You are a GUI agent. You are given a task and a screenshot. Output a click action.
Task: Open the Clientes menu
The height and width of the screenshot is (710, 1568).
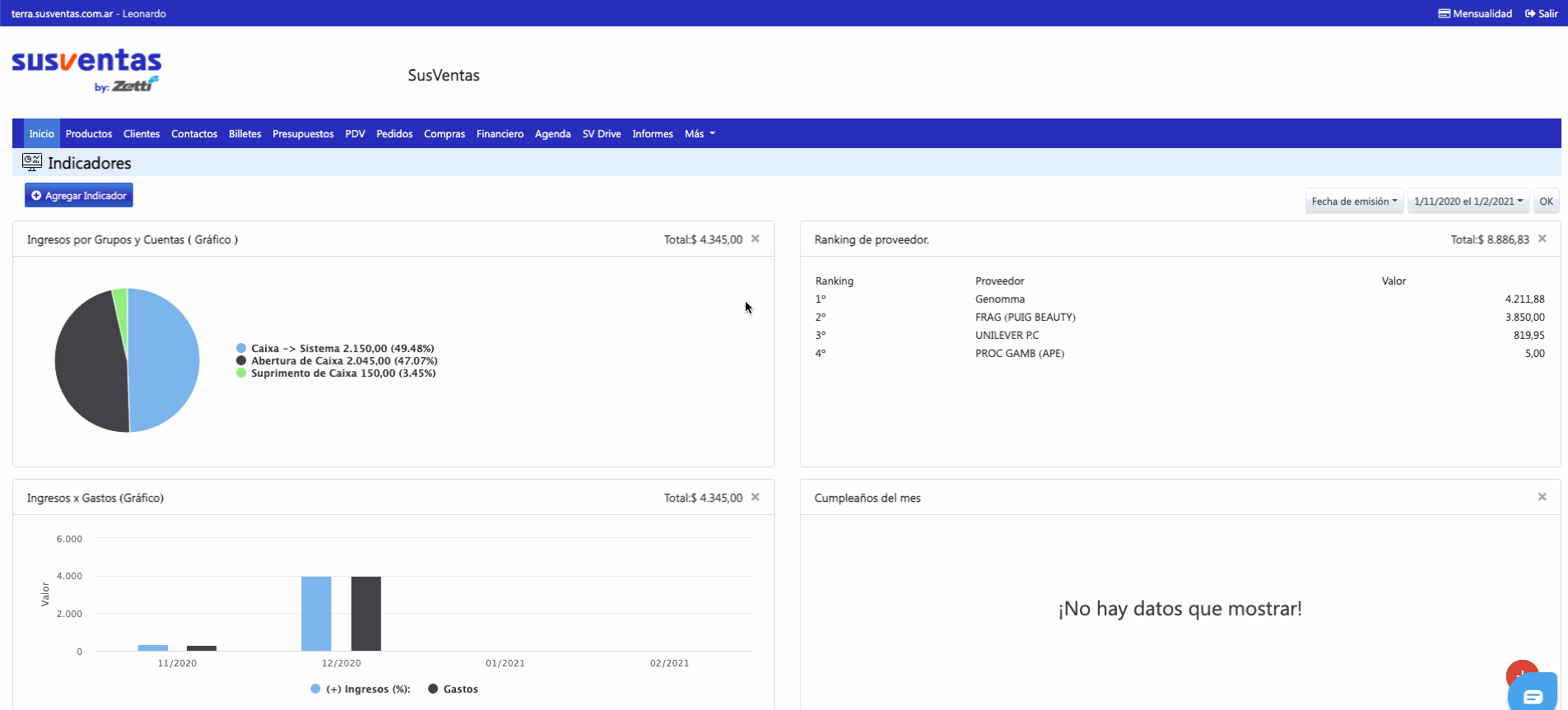pos(142,133)
